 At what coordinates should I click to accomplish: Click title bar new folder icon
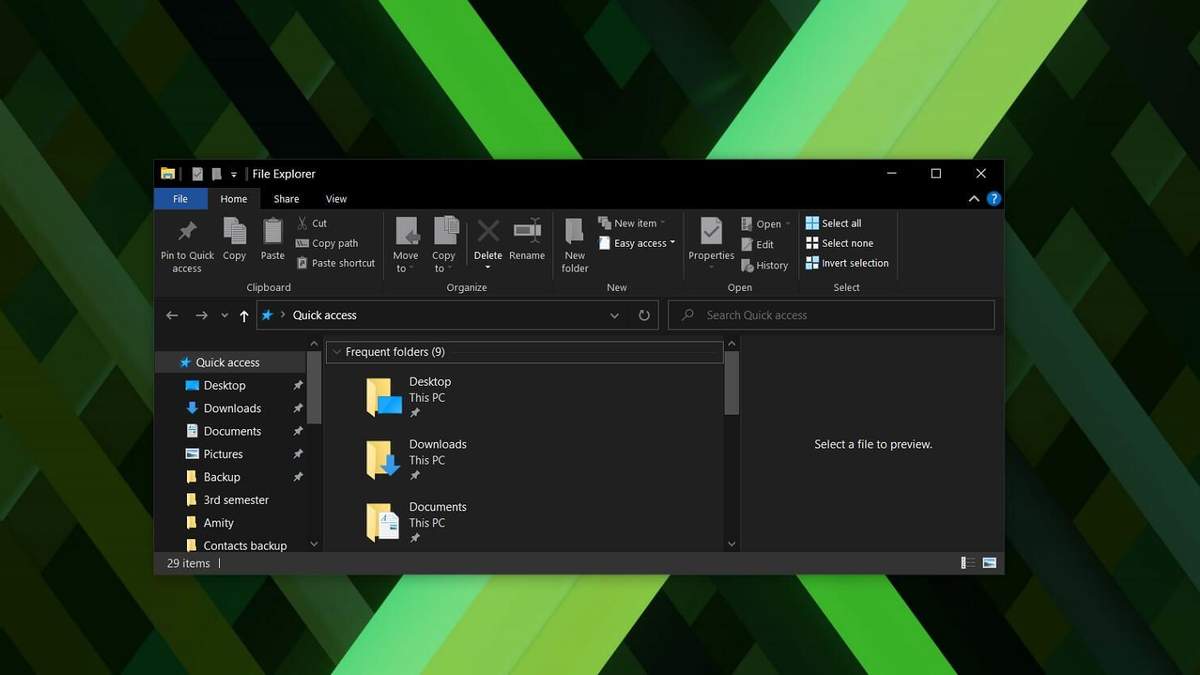pos(216,174)
